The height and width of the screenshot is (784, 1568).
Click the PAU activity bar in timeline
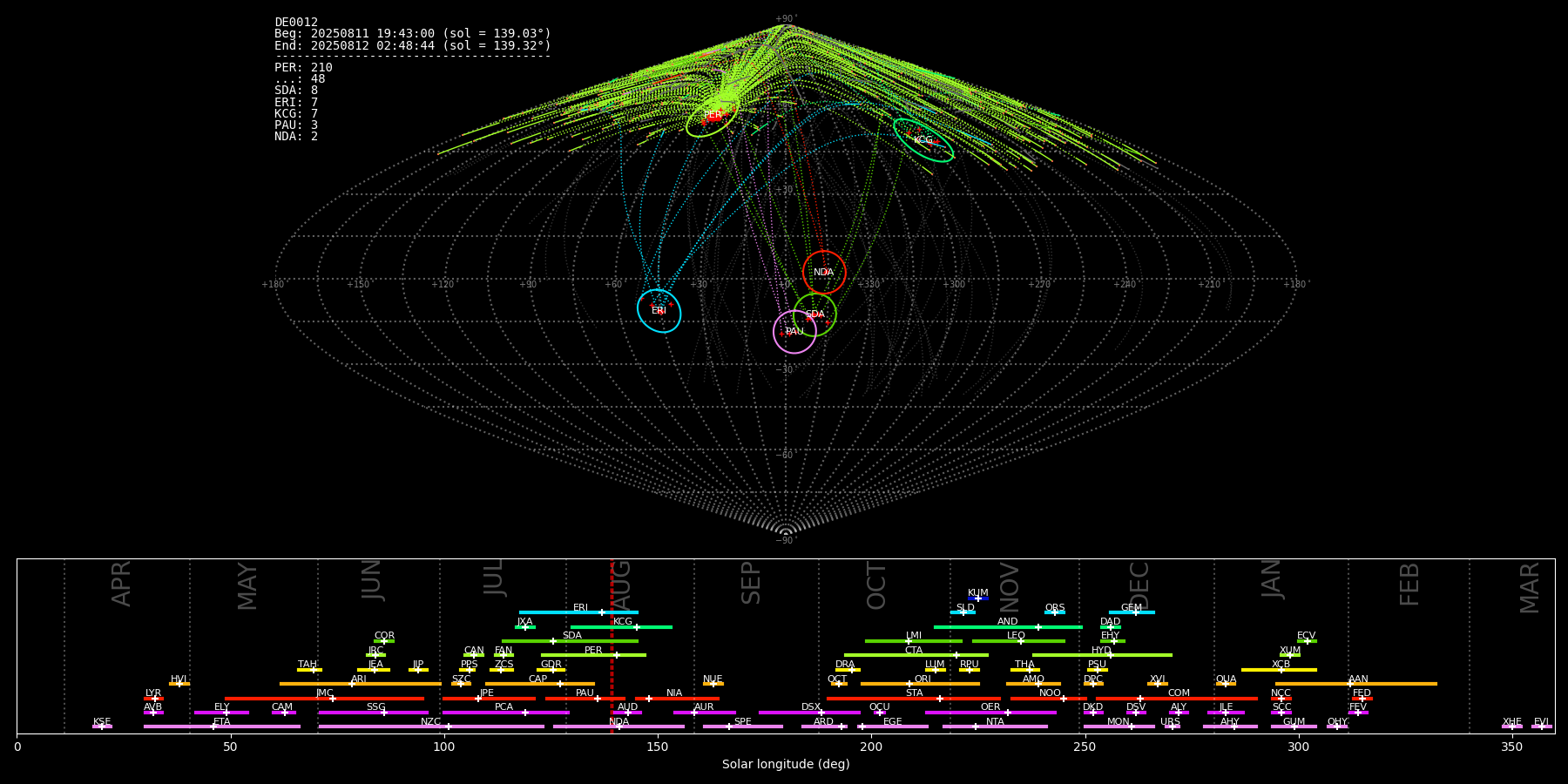[x=585, y=699]
